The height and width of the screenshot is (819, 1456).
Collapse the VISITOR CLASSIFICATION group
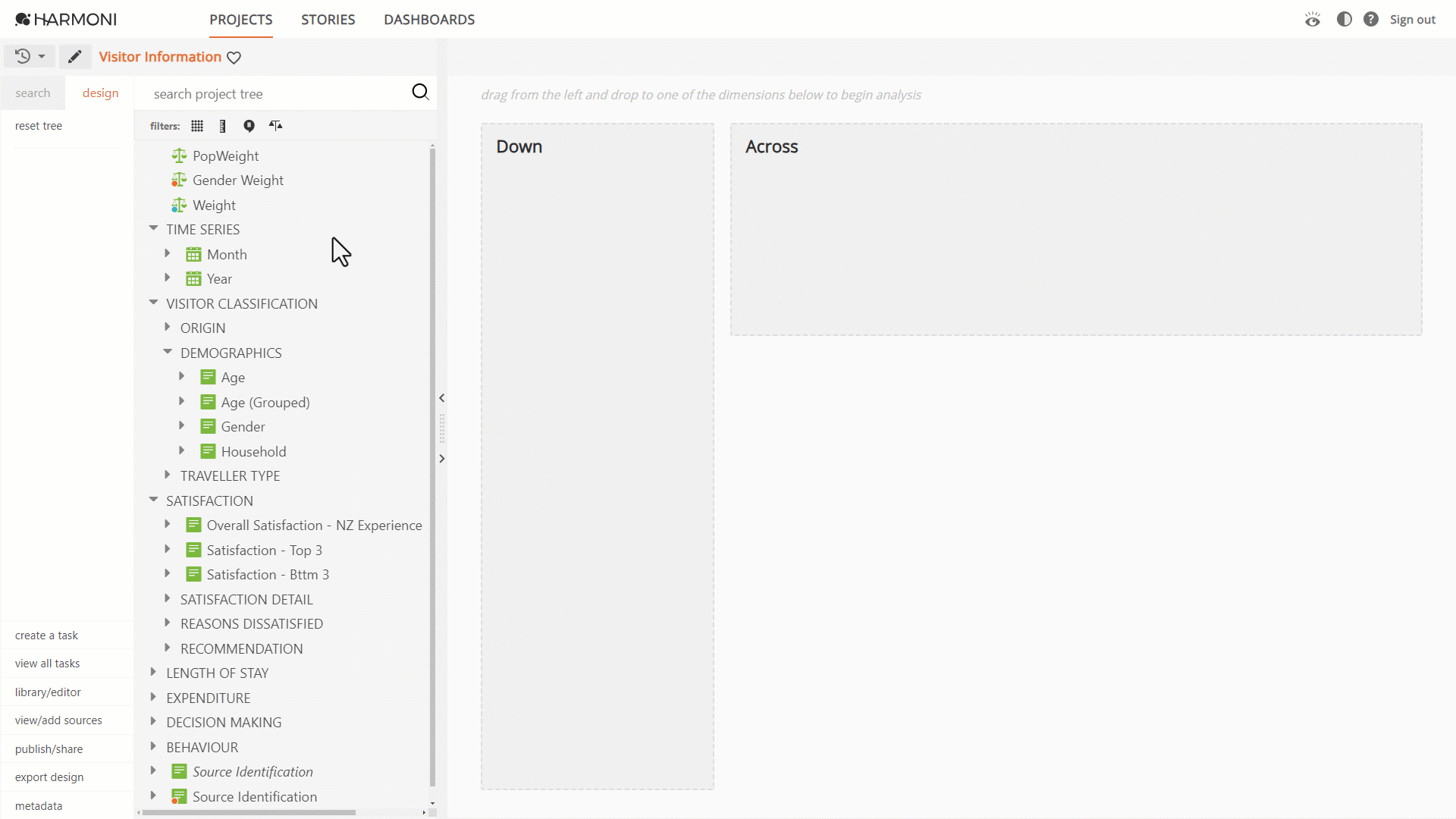coord(153,303)
